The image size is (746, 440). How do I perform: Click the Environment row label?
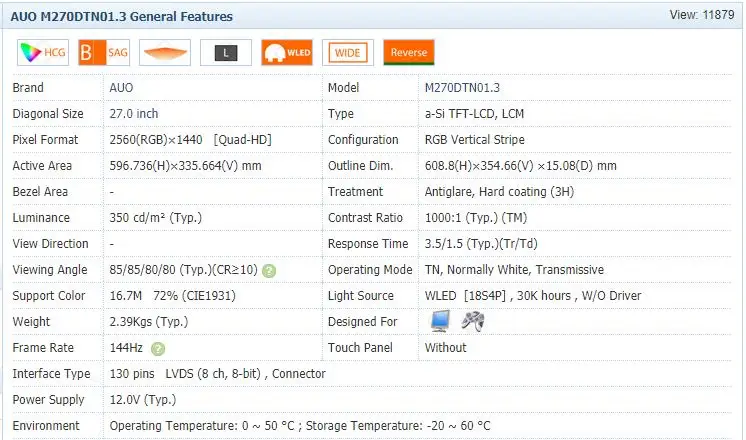click(x=46, y=426)
